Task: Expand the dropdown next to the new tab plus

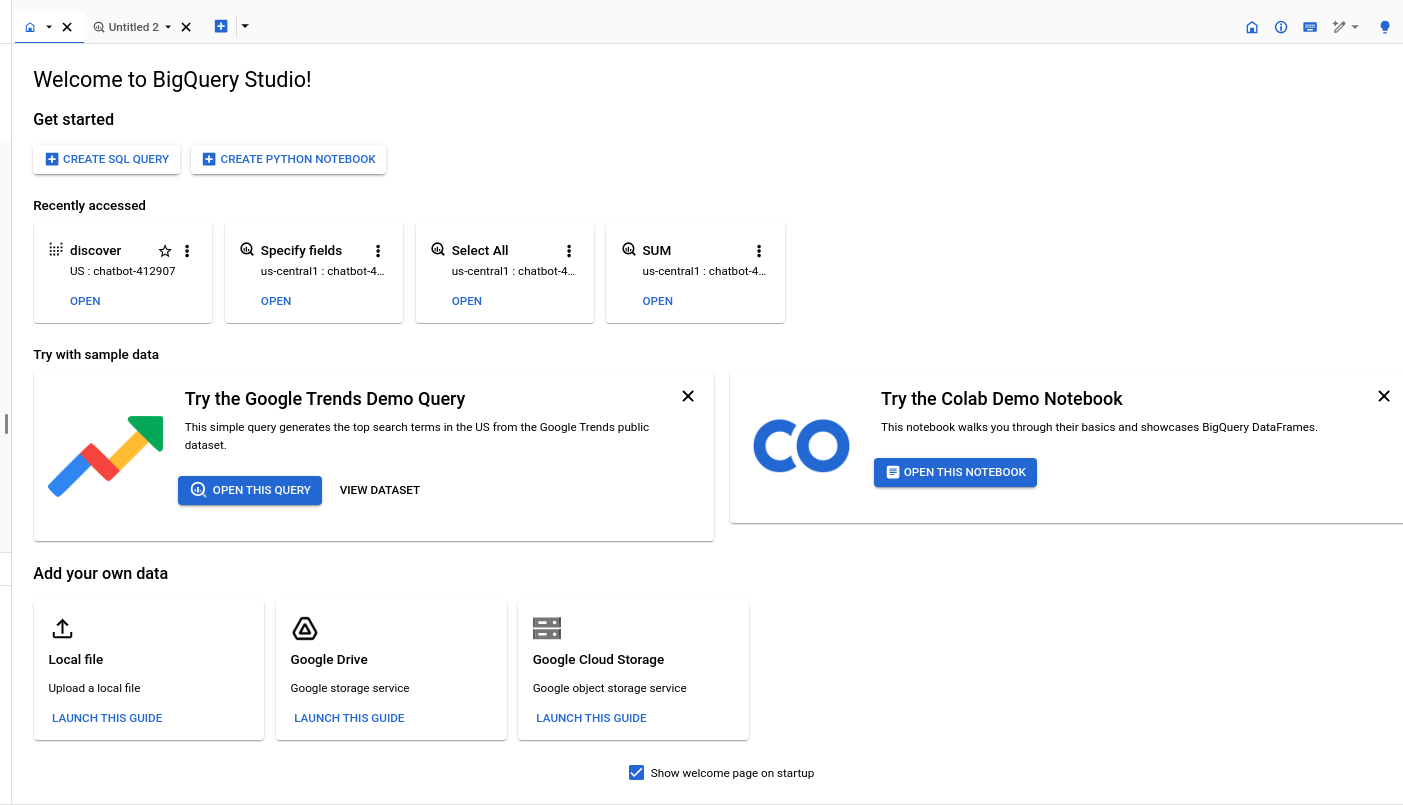Action: [x=245, y=26]
